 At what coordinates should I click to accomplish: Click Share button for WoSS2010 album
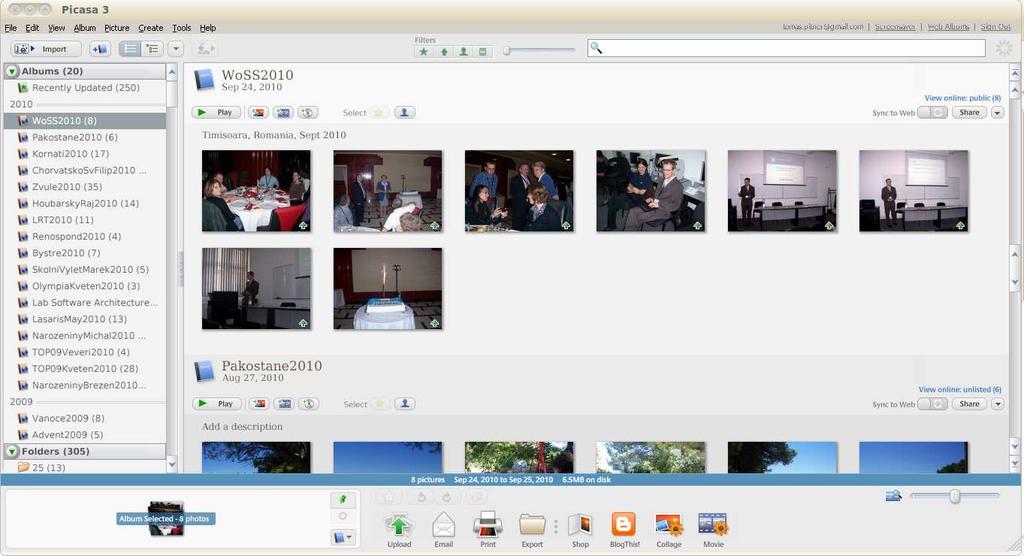coord(969,112)
